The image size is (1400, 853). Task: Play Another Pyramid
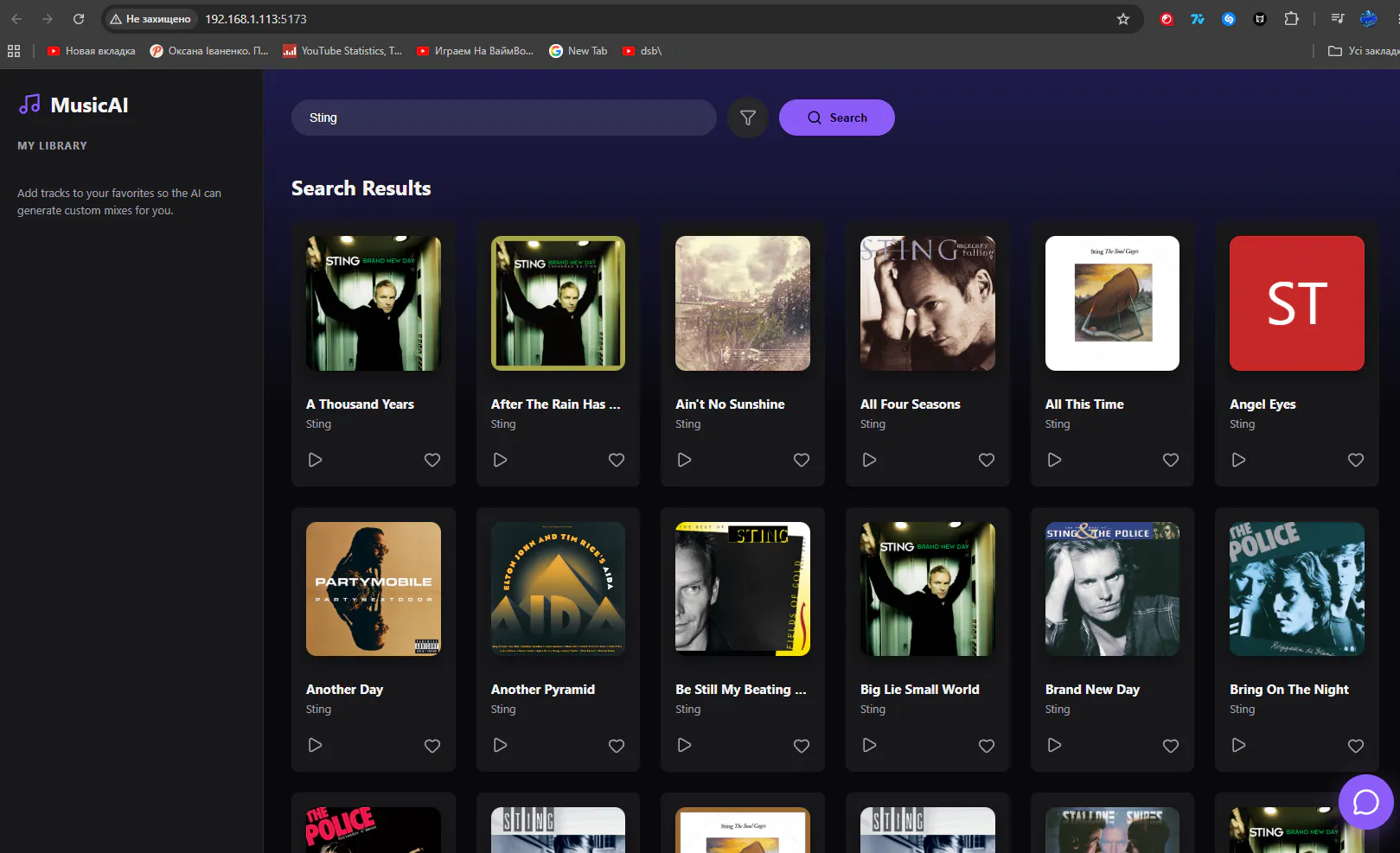point(500,745)
